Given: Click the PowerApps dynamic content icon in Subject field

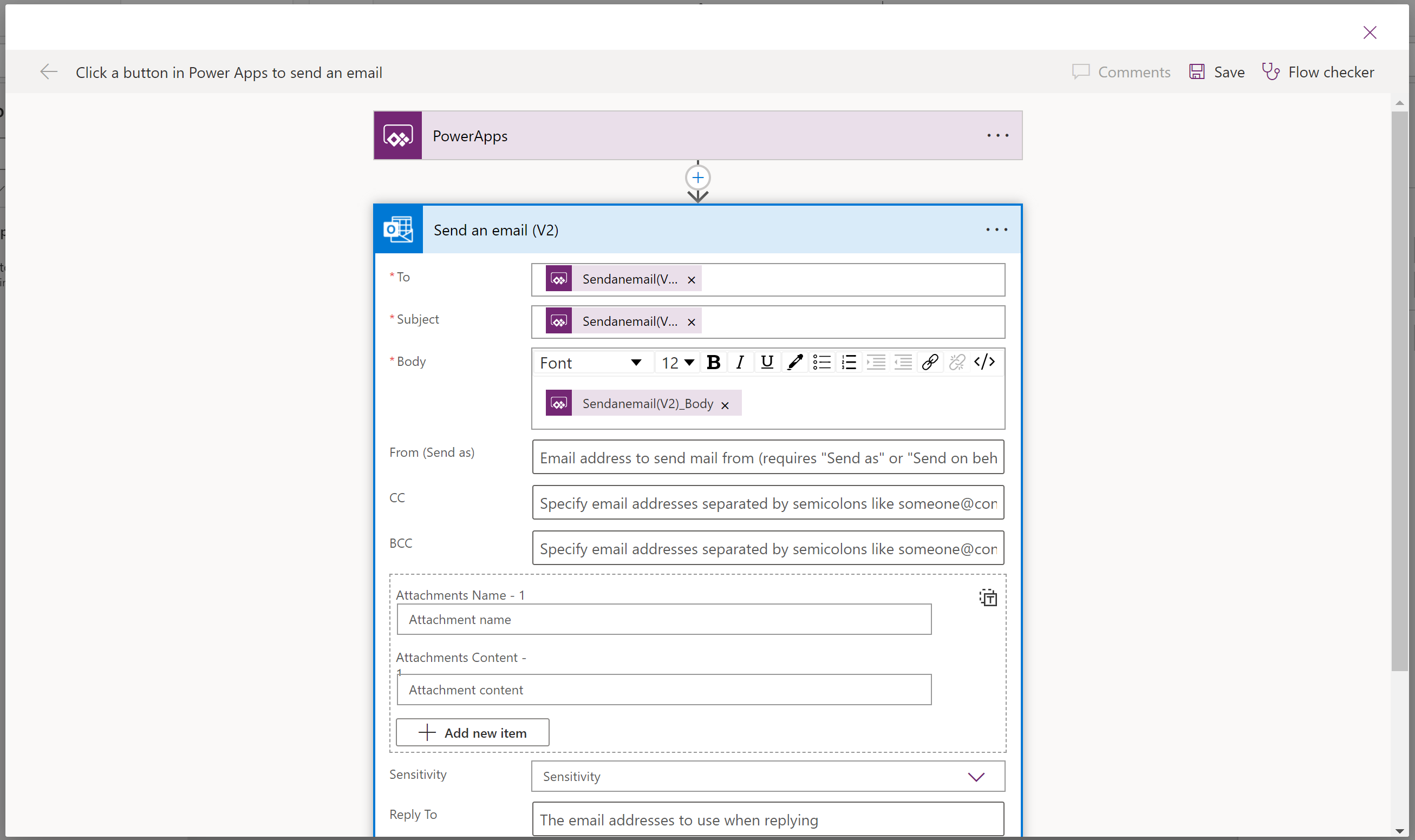Looking at the screenshot, I should (x=558, y=321).
